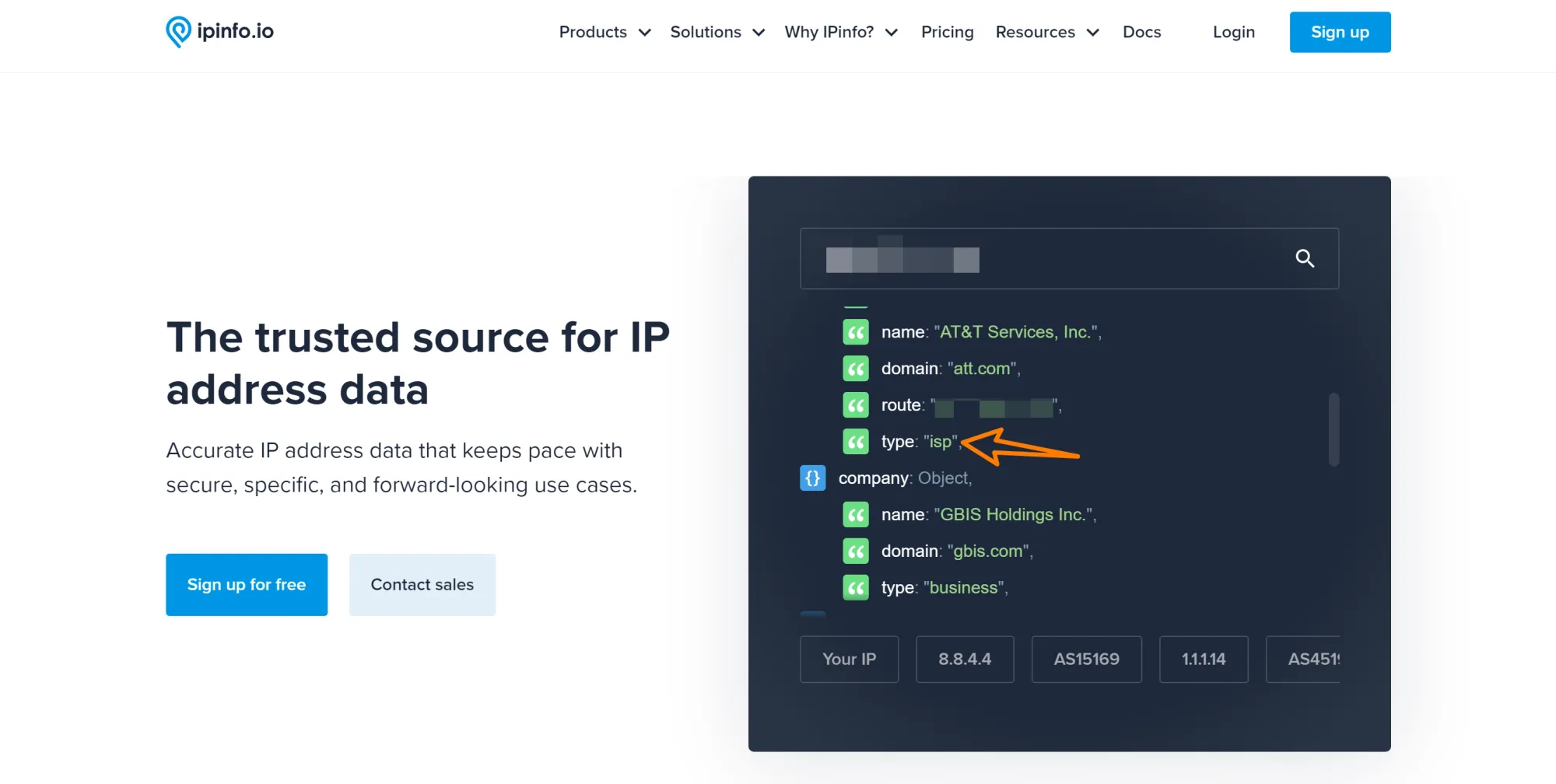Click the Sign up button
Image resolution: width=1556 pixels, height=784 pixels.
pyautogui.click(x=1340, y=32)
